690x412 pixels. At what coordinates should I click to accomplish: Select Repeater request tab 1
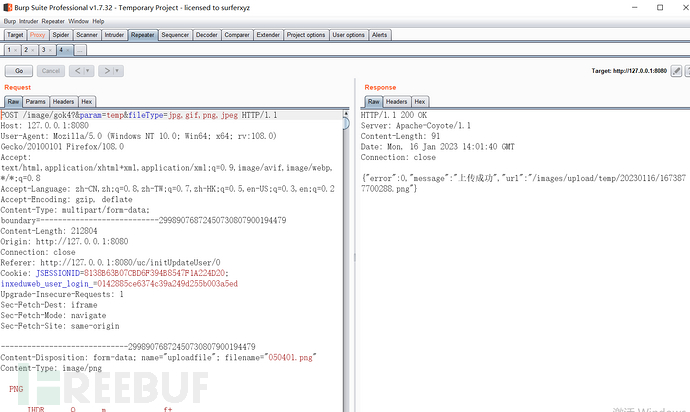click(9, 50)
